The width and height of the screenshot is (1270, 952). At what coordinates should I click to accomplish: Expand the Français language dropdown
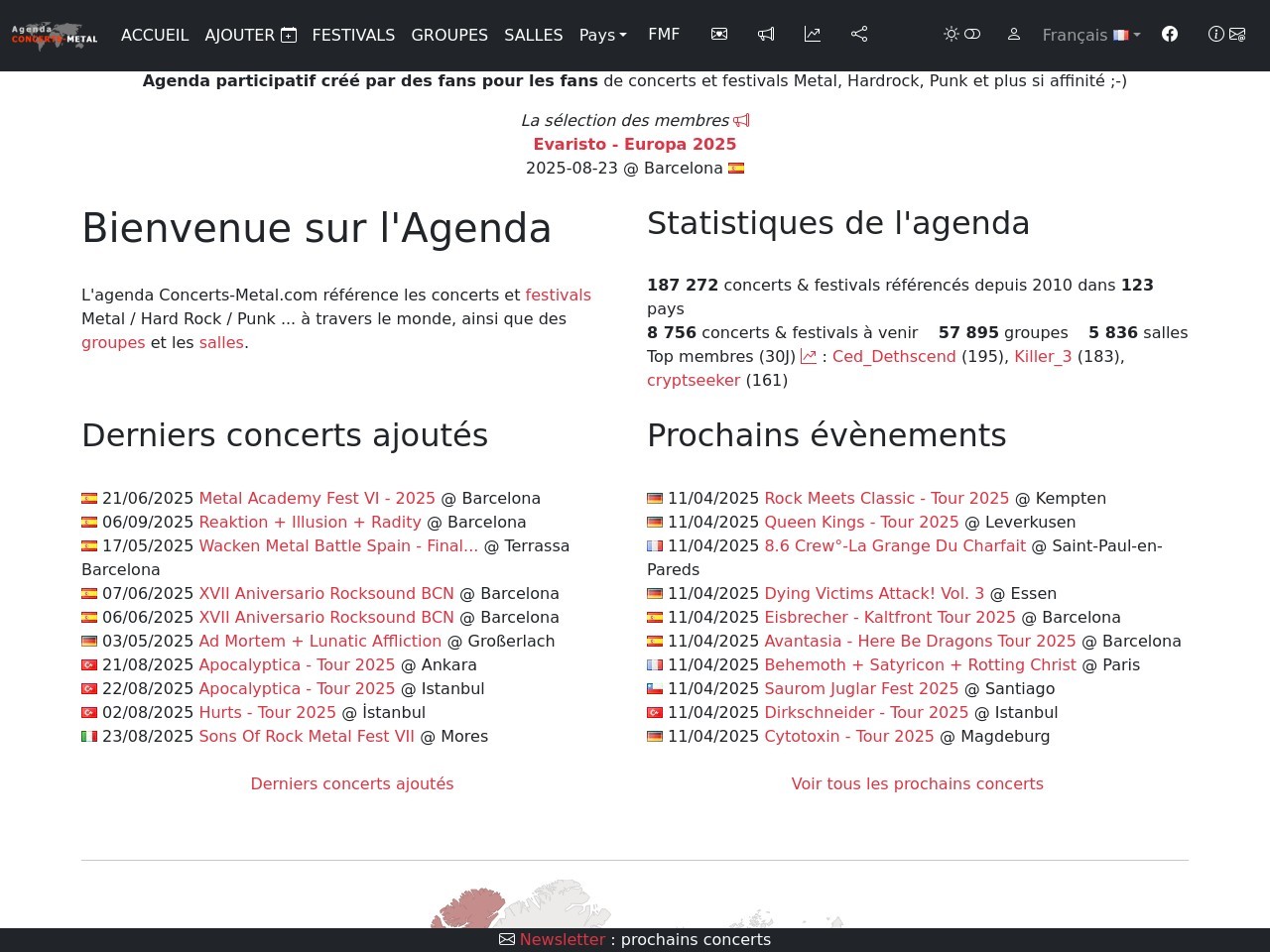coord(1091,35)
